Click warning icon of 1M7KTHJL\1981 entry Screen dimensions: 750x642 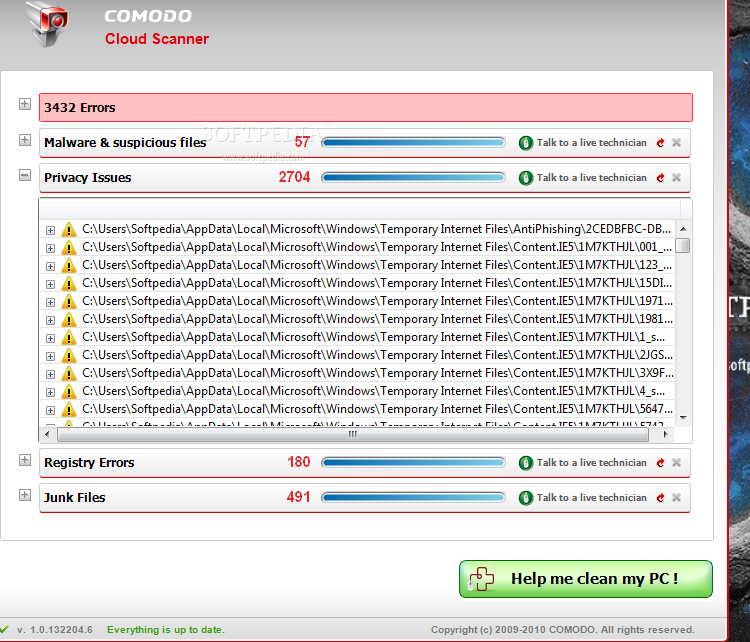(x=69, y=320)
